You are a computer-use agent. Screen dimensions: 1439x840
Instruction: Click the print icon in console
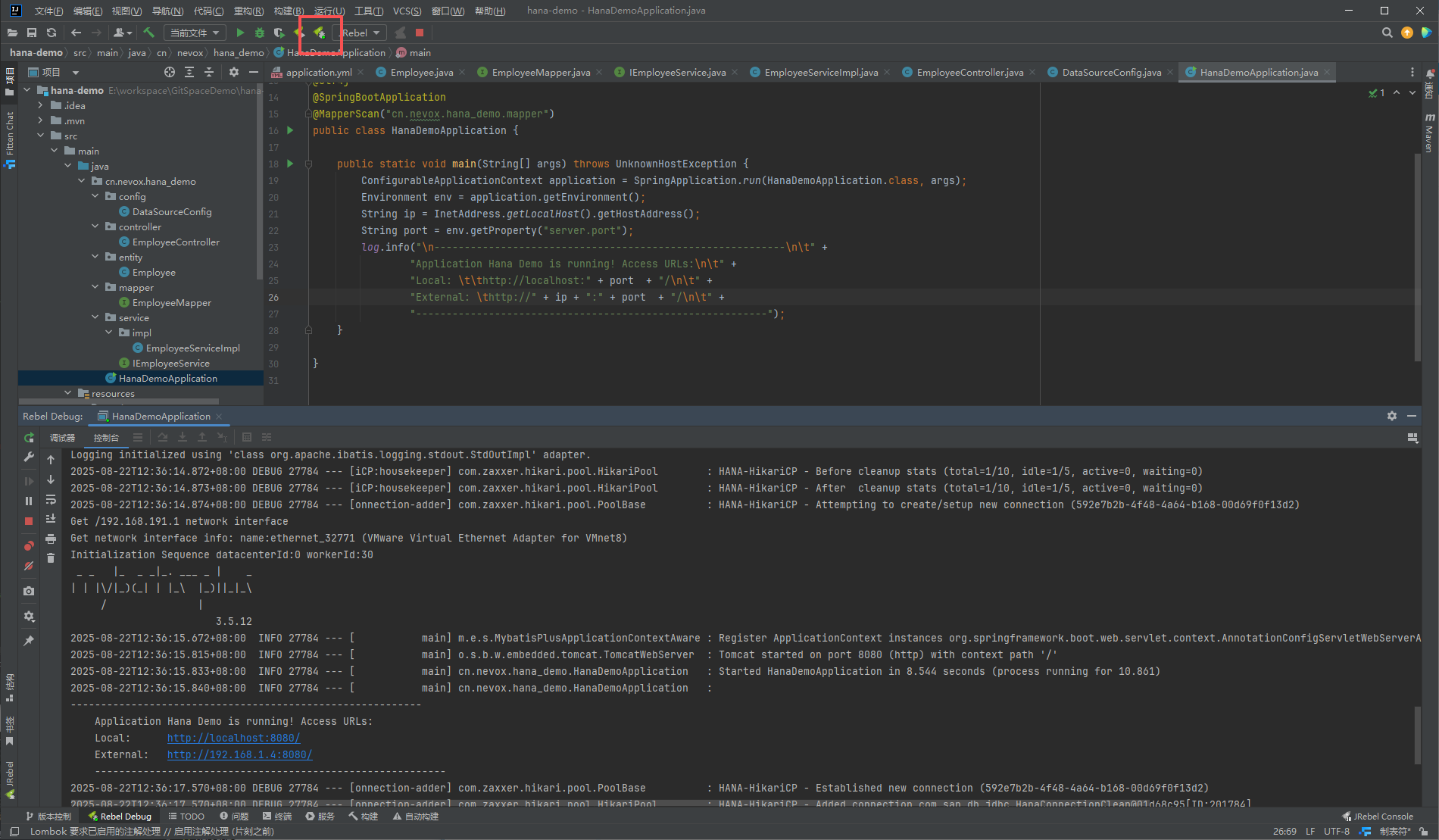click(x=51, y=539)
